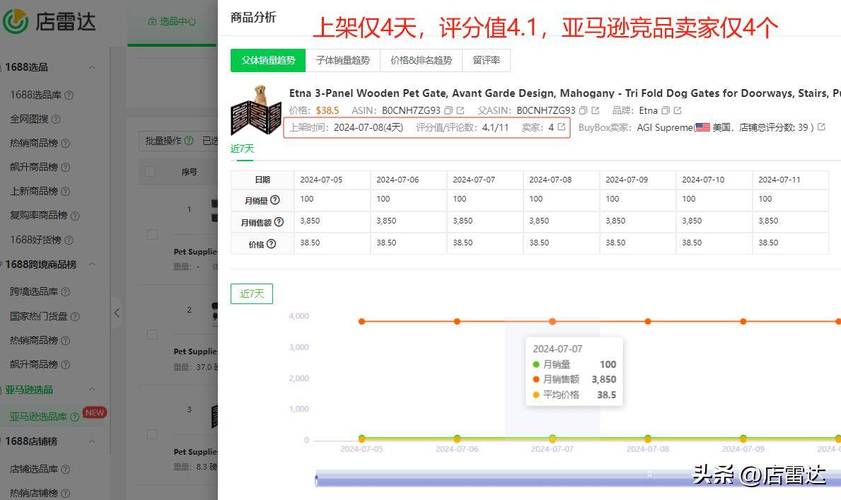Tick the checkbox for product row 3
This screenshot has height=500, width=841.
coord(152,434)
